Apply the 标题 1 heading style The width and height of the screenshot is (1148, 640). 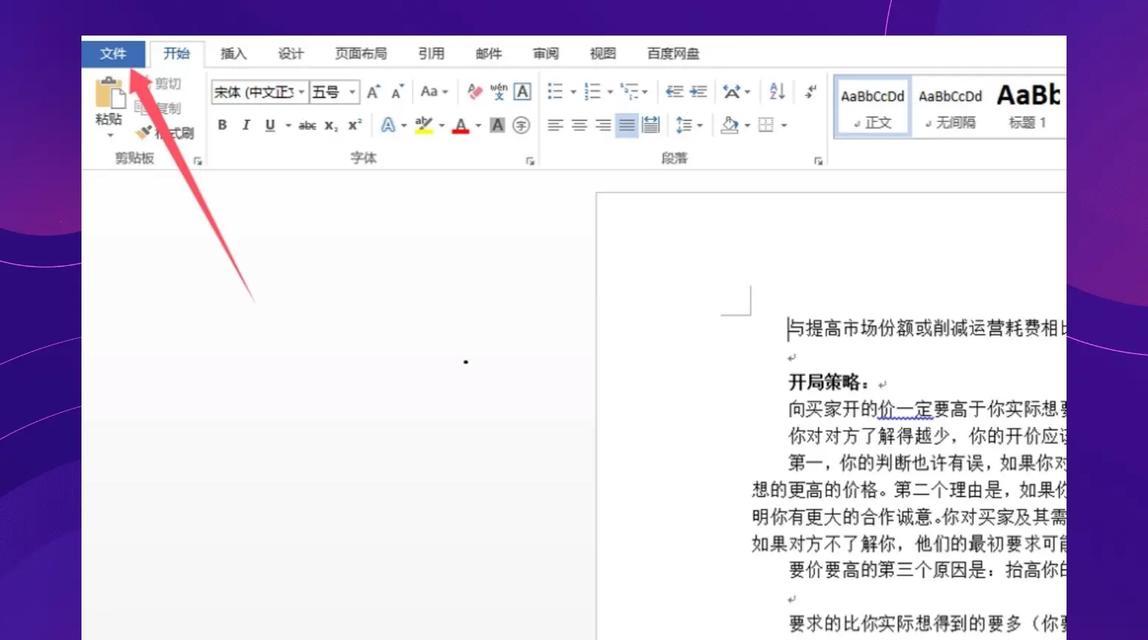coord(1028,106)
